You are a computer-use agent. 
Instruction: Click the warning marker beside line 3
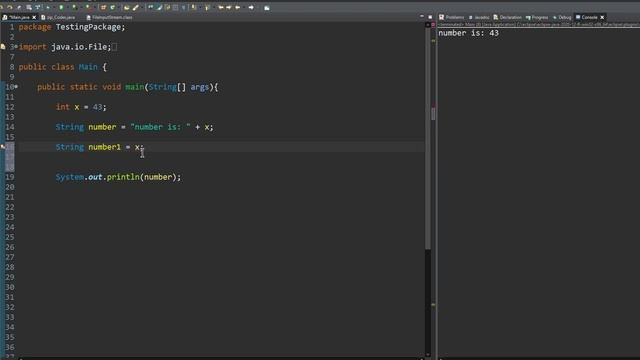coord(3,47)
